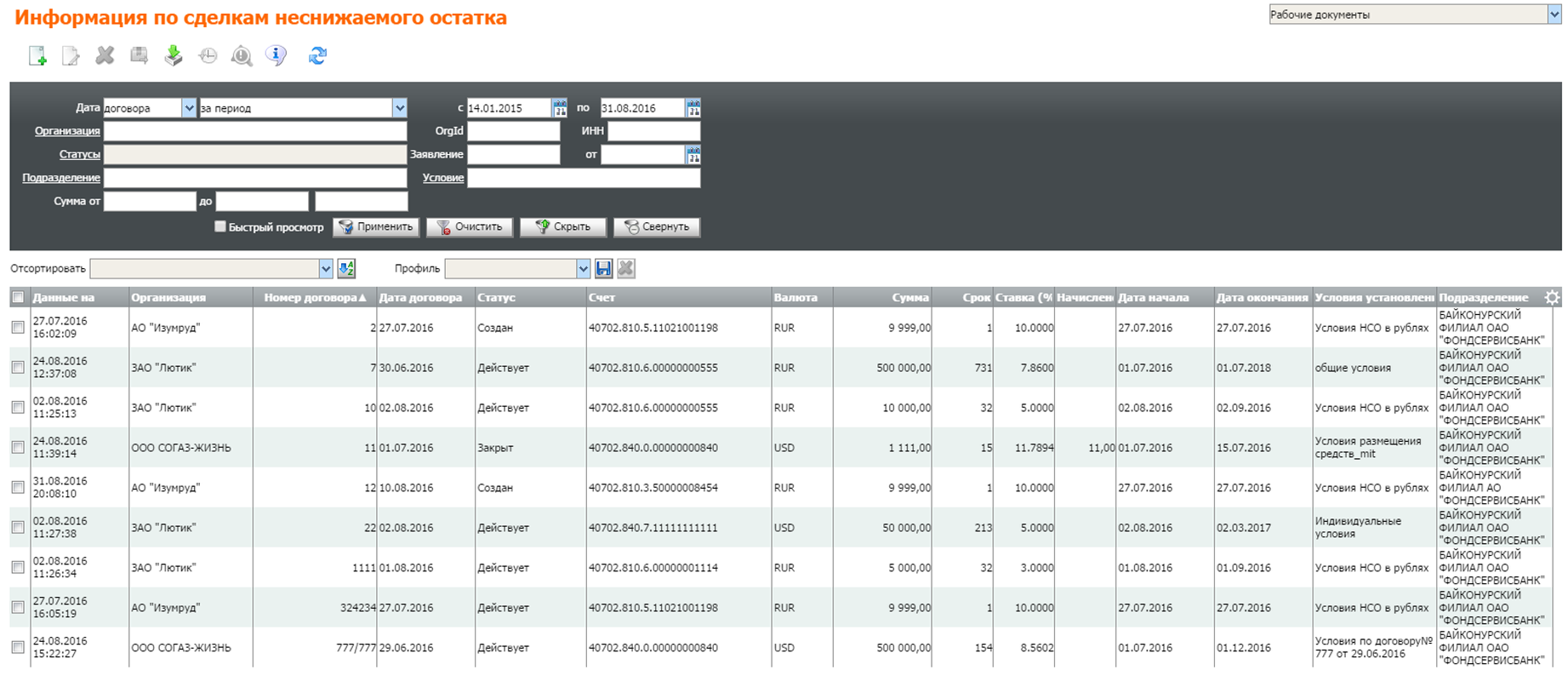Click the archive box icon in toolbar
The width and height of the screenshot is (1568, 676).
[139, 55]
